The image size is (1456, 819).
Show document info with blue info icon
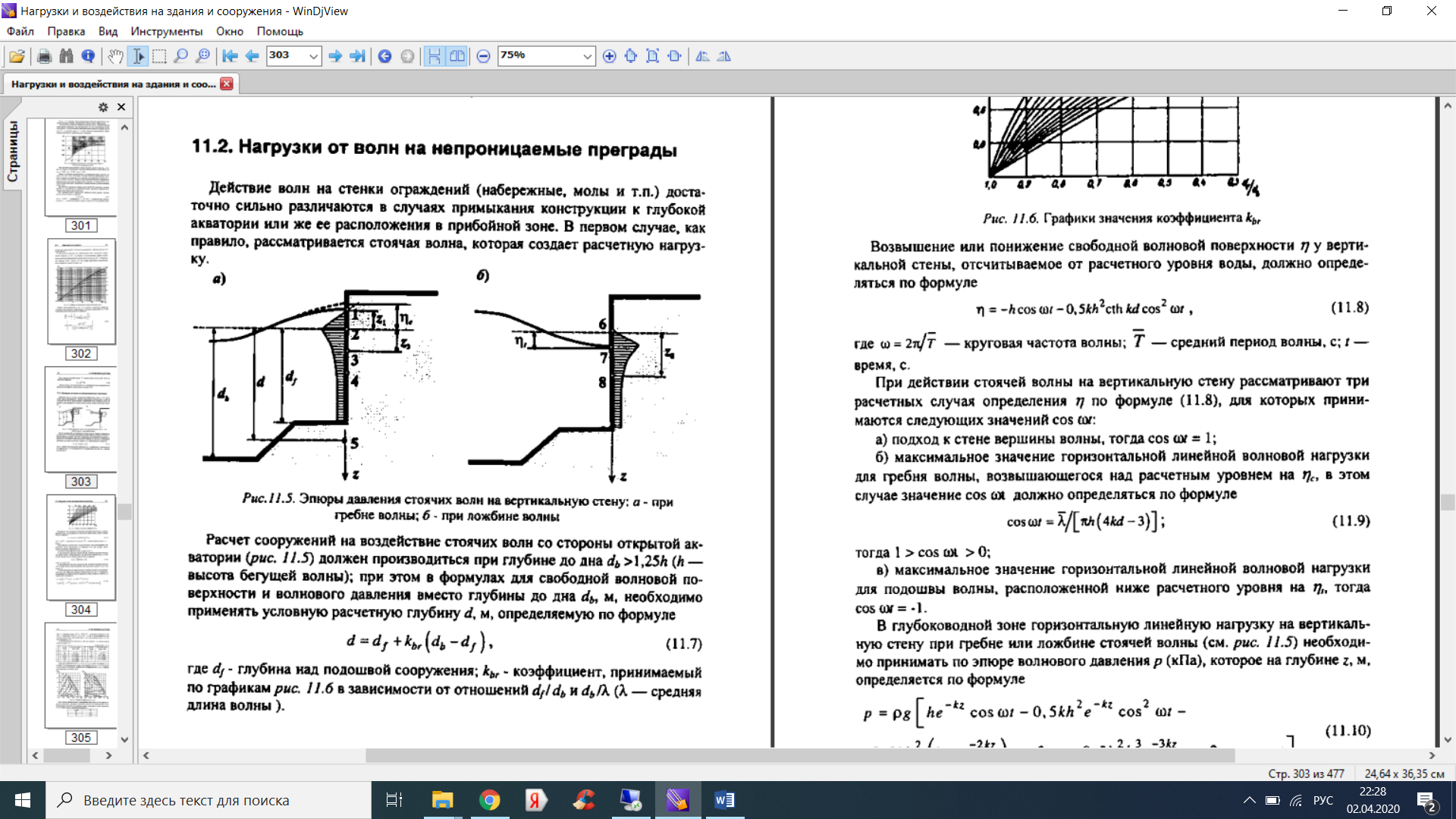pos(88,56)
